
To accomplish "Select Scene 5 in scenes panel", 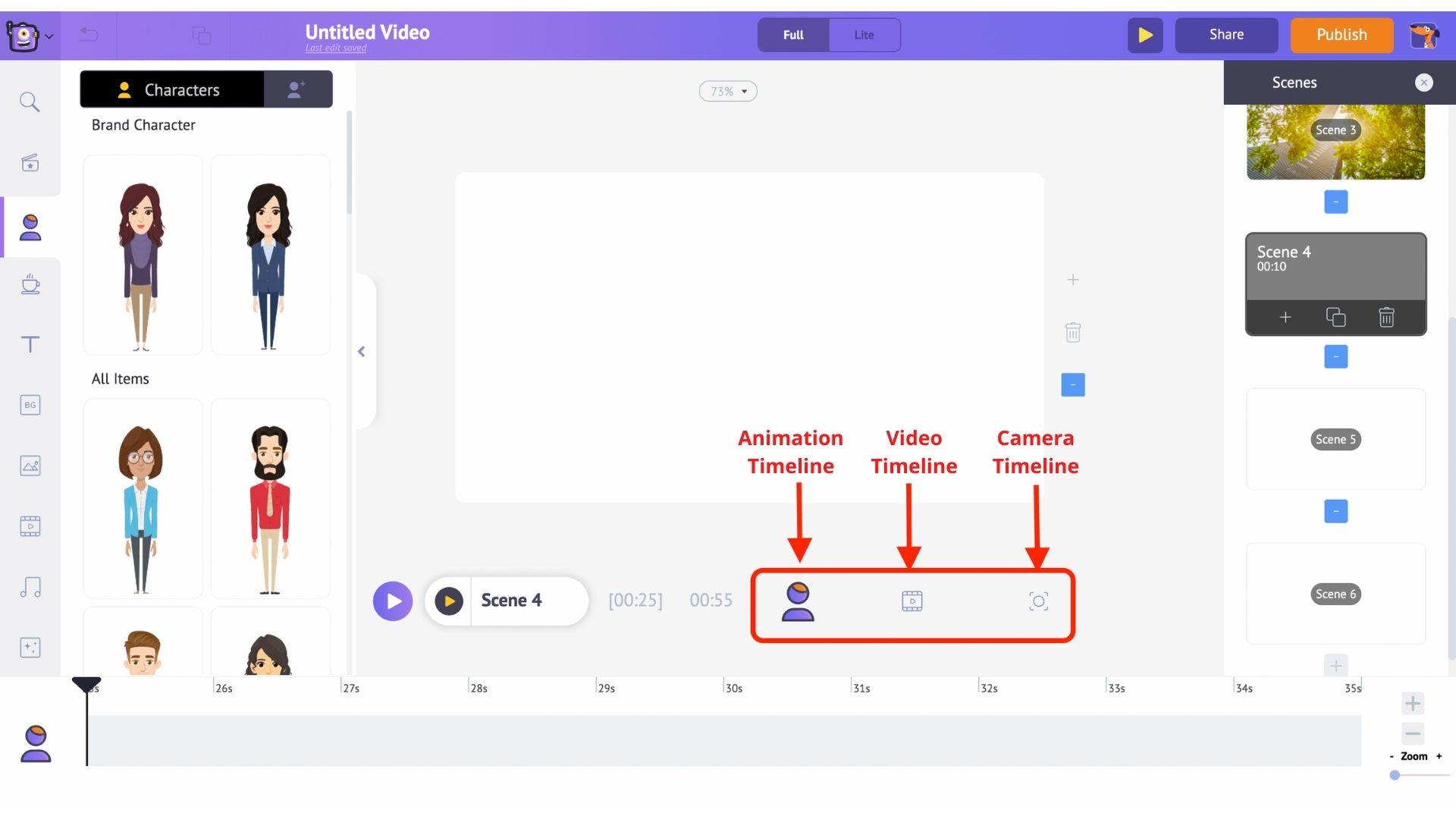I will [1336, 439].
